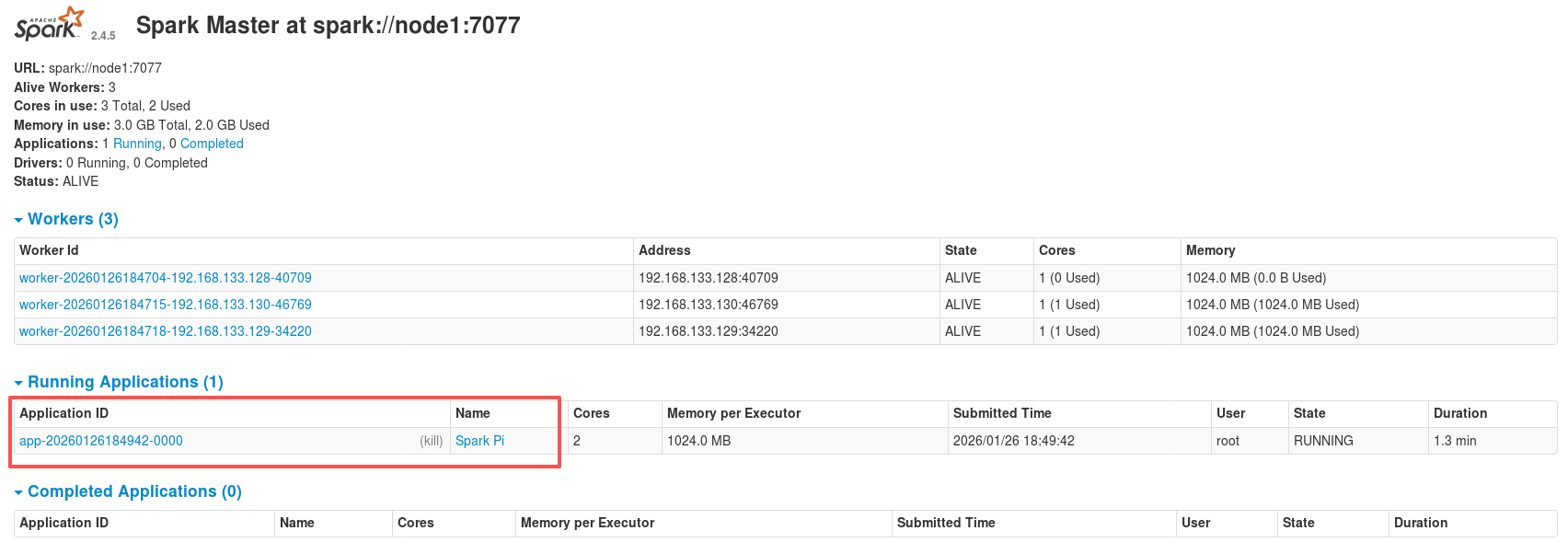Open the Running applications summary link
Screen dimensions: 1568x554
137,144
